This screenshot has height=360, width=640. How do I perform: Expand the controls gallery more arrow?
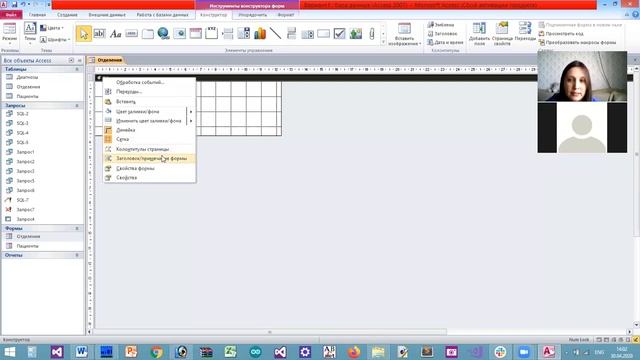click(x=383, y=42)
